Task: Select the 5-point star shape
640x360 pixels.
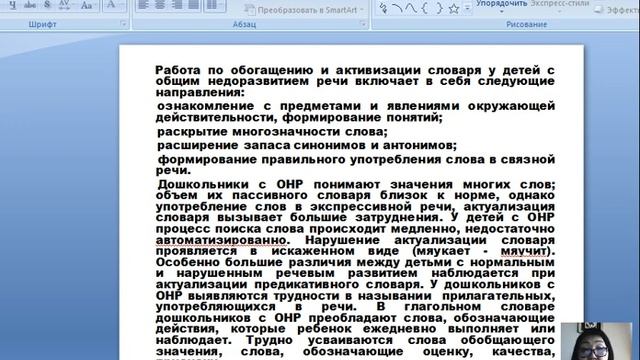Action: pos(453,9)
